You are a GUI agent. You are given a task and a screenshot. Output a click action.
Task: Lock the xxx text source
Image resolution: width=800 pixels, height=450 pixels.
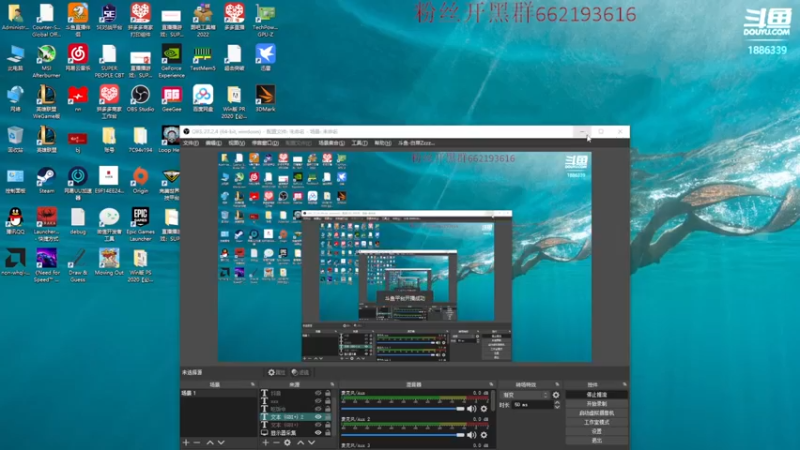point(328,401)
